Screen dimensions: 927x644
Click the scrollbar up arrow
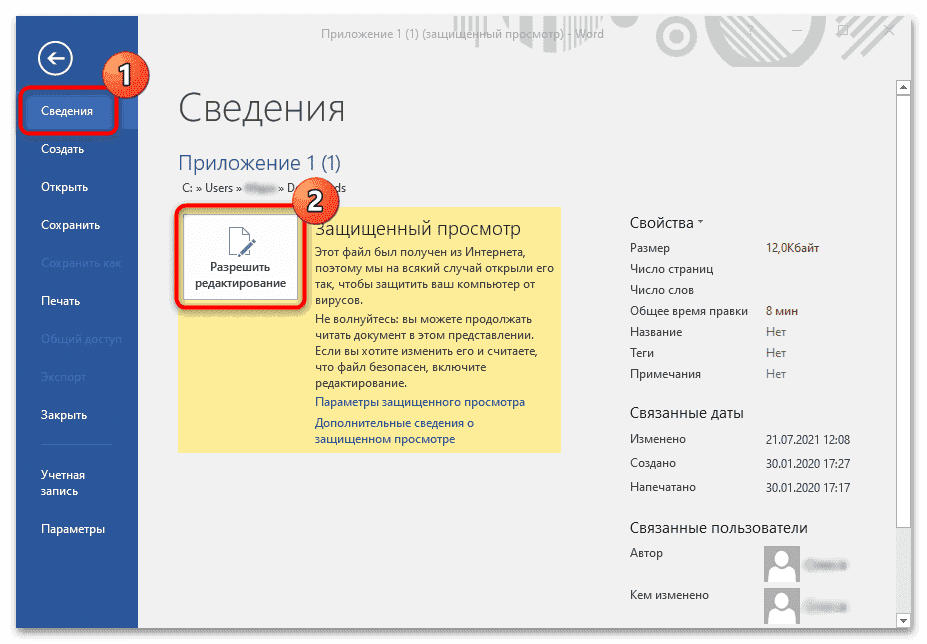(x=904, y=85)
